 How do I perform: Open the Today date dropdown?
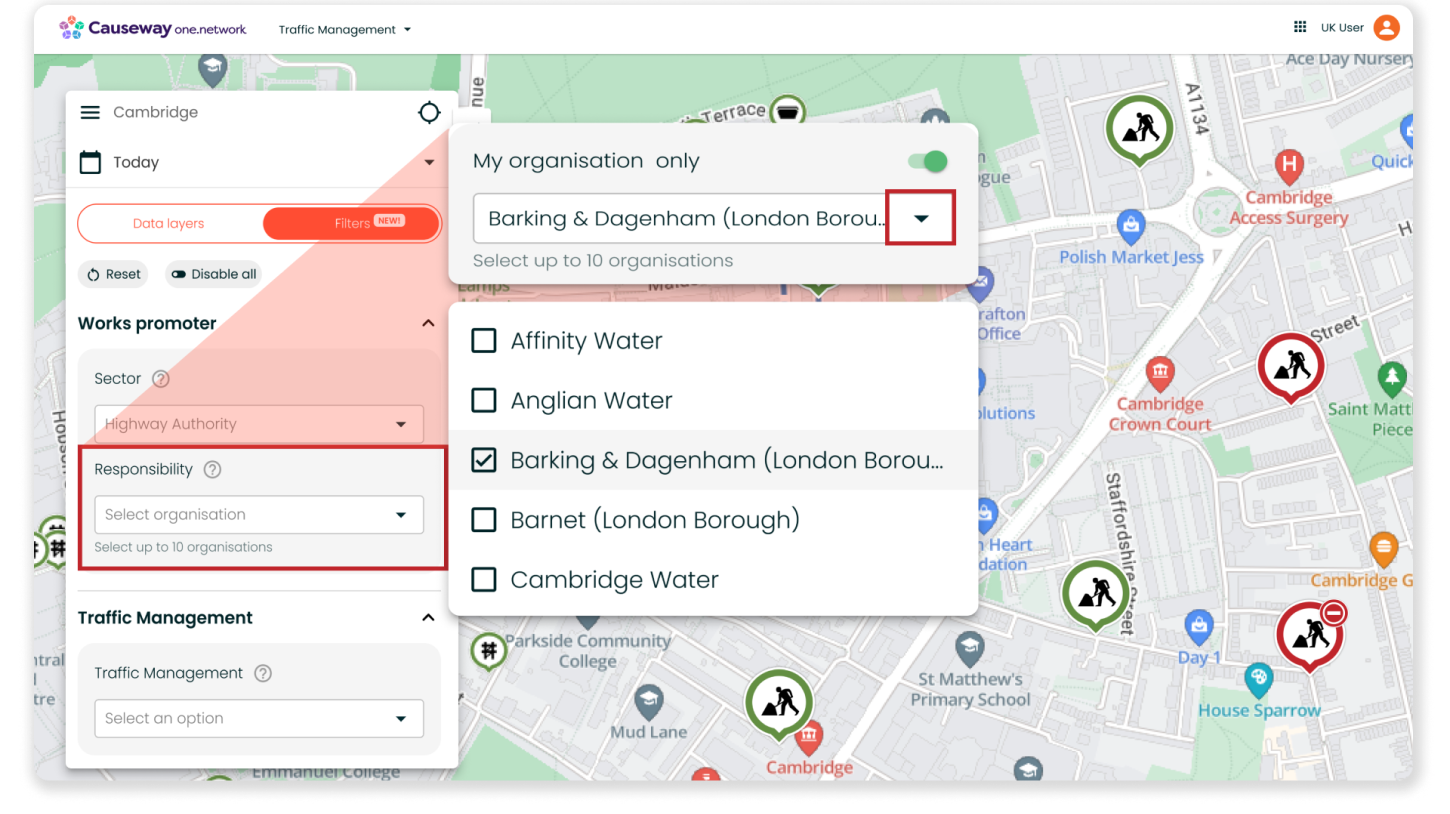(x=429, y=162)
